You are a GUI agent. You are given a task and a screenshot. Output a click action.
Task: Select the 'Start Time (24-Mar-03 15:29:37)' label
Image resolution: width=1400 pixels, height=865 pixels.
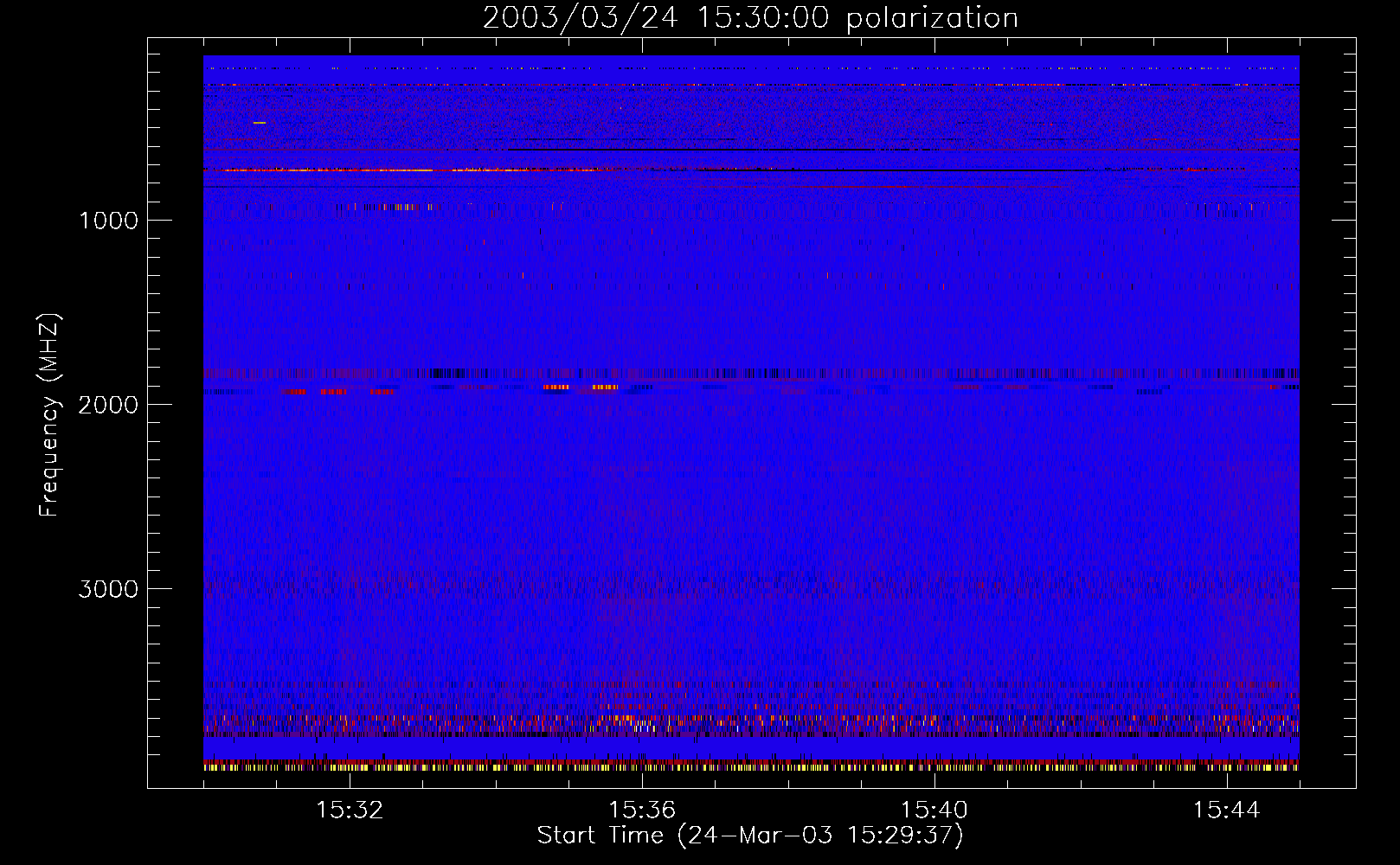point(750,836)
